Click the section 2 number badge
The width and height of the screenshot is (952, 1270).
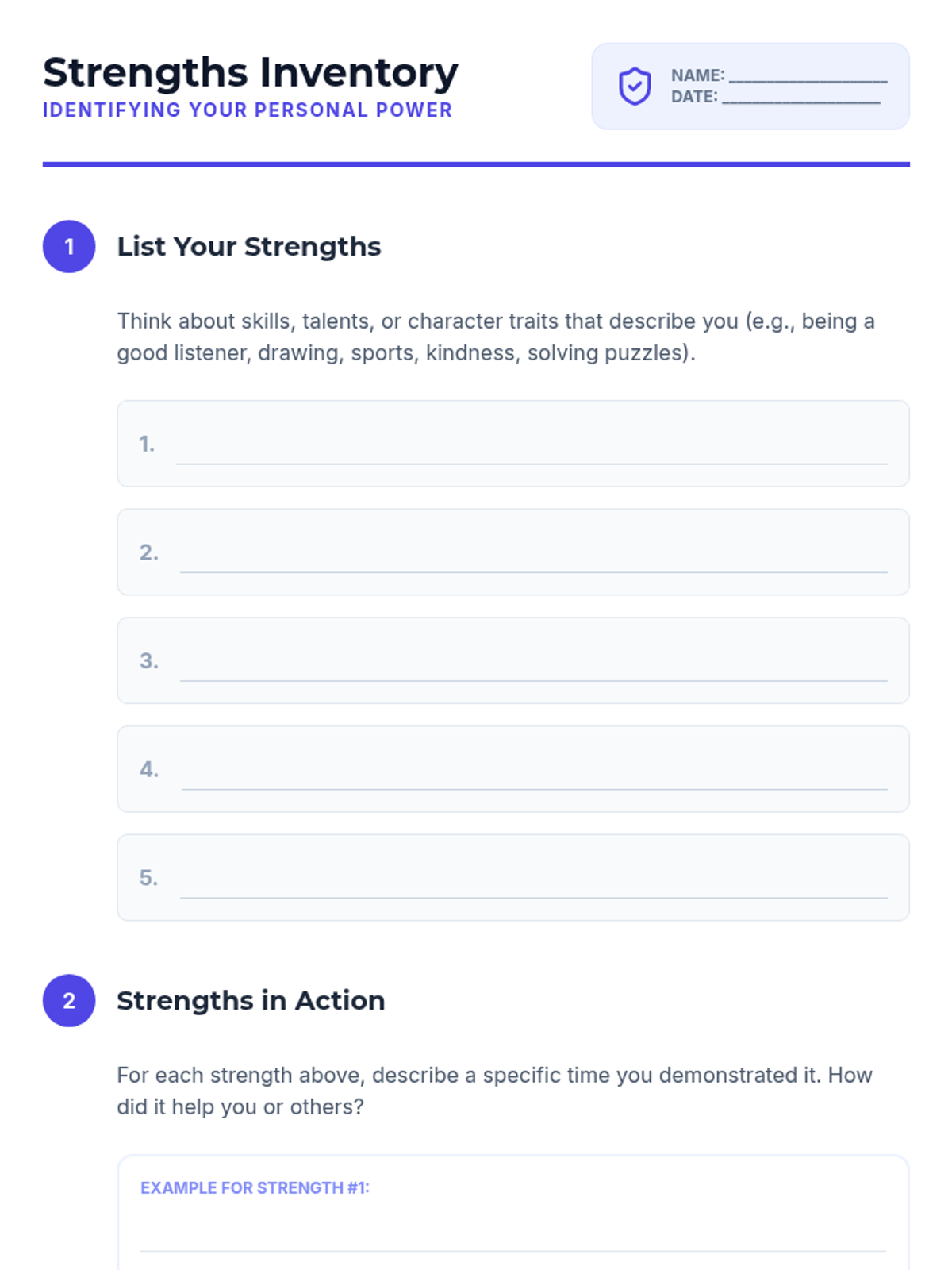coord(69,1001)
